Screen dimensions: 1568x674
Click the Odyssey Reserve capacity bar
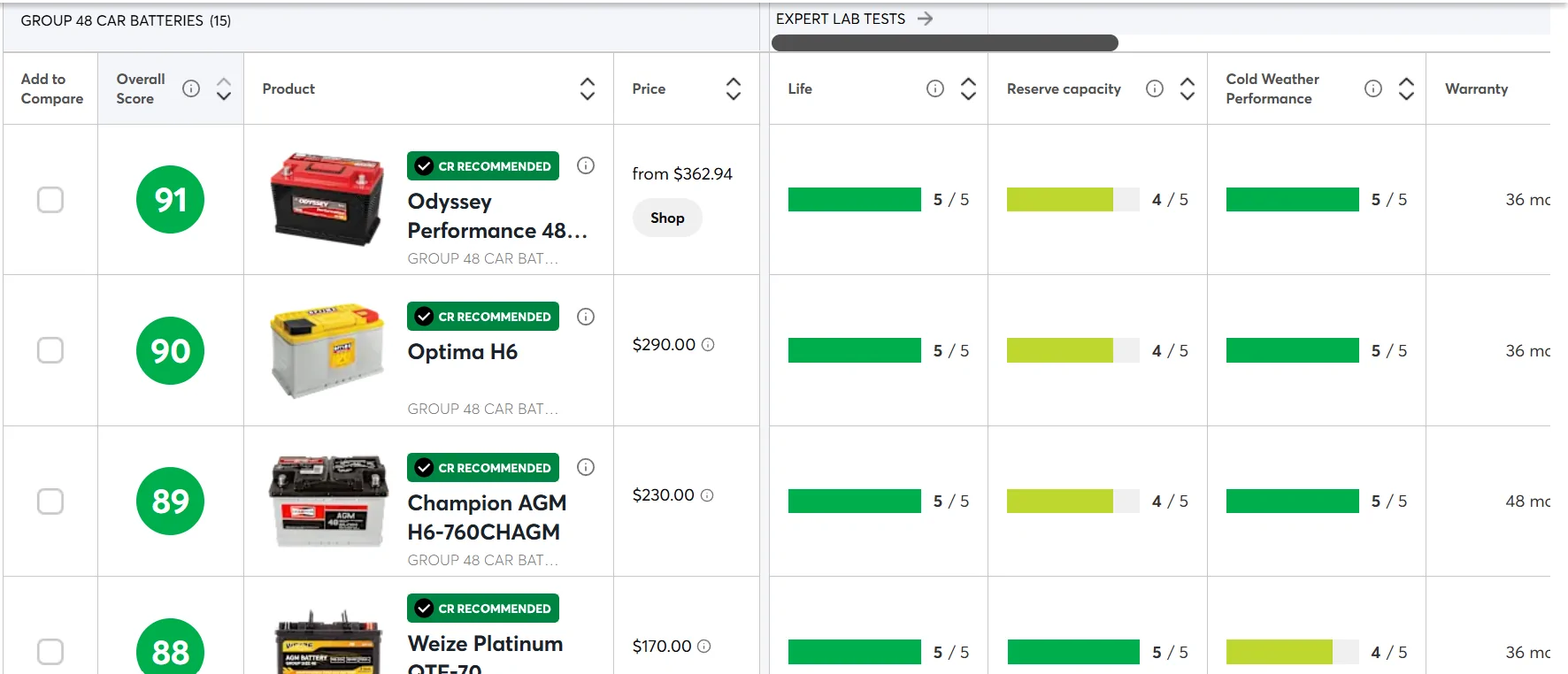[1073, 200]
